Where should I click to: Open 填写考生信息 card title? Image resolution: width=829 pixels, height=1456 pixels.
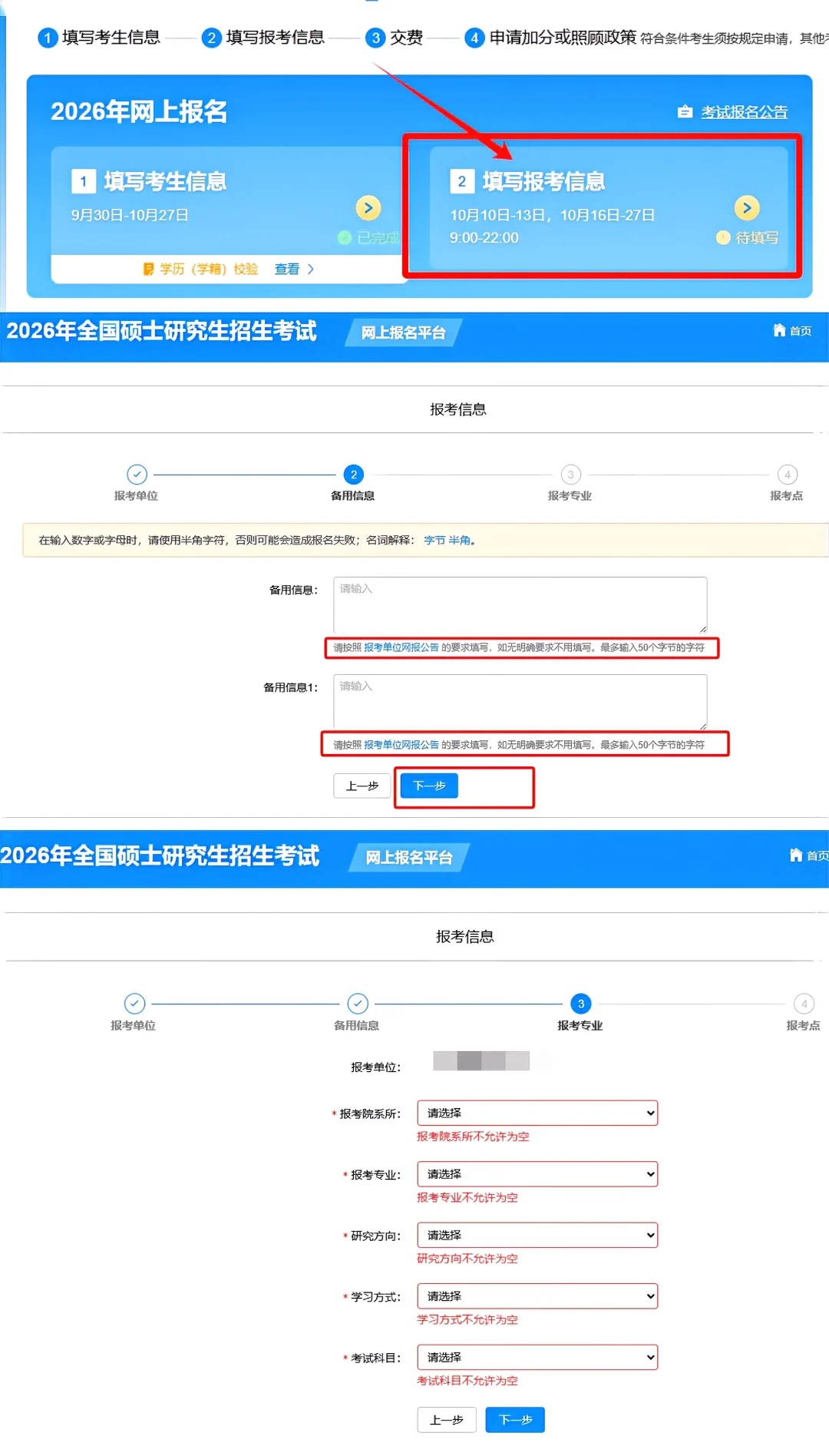pos(165,181)
